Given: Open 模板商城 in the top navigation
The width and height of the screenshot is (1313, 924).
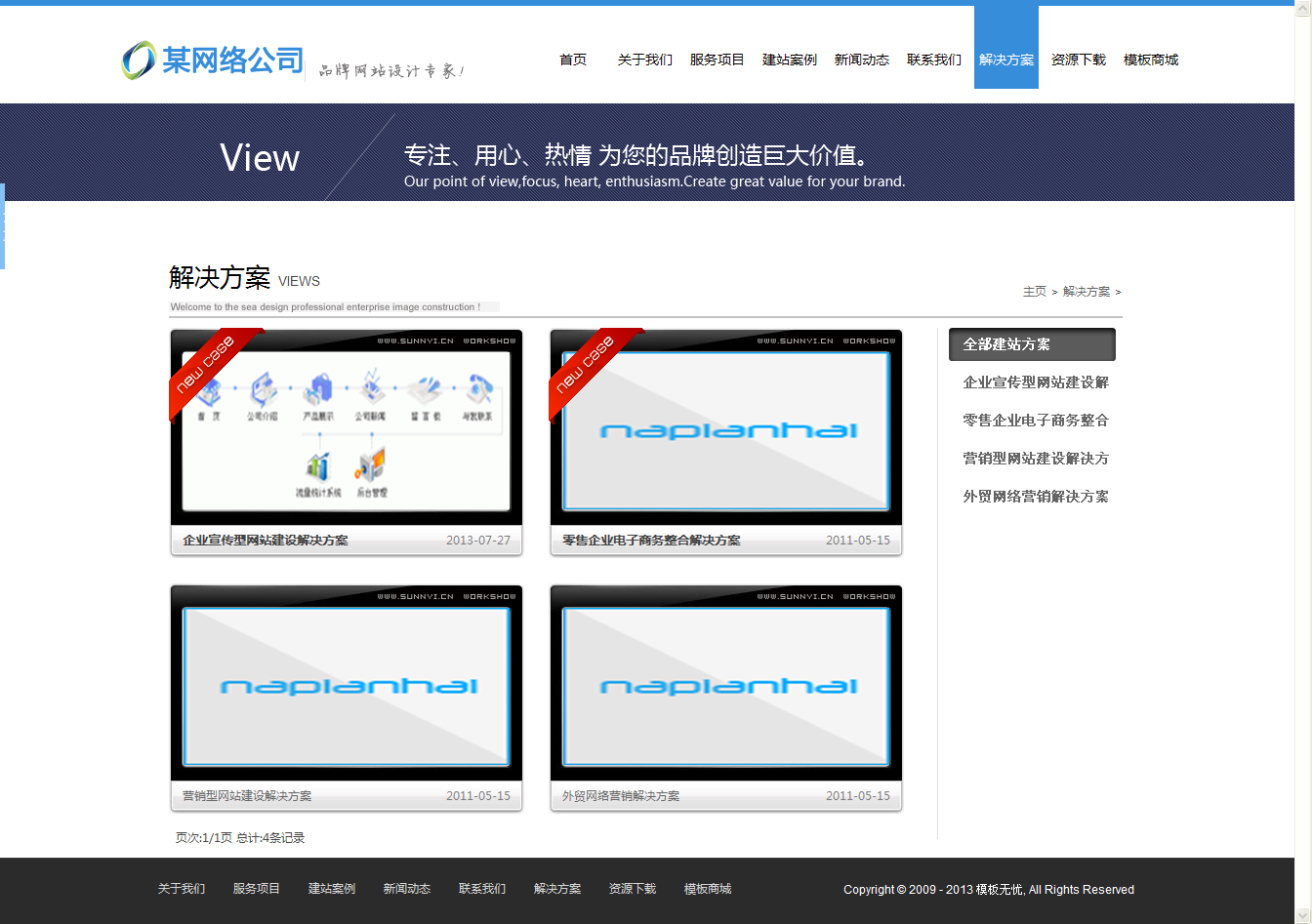Looking at the screenshot, I should pos(1150,60).
